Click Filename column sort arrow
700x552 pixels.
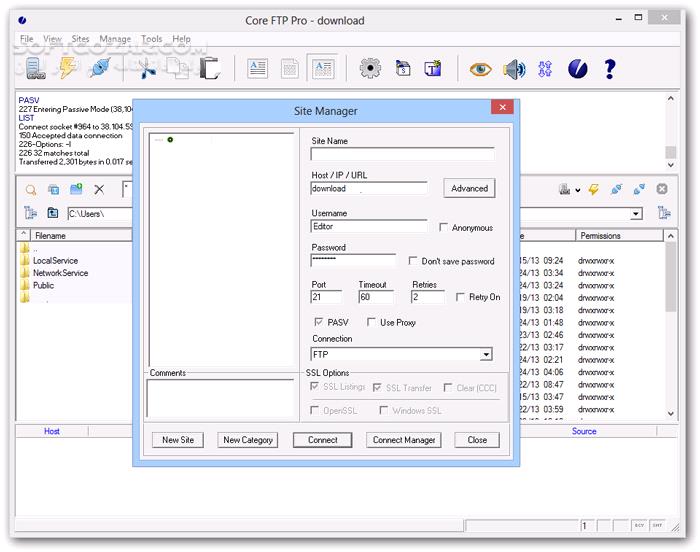pos(24,234)
